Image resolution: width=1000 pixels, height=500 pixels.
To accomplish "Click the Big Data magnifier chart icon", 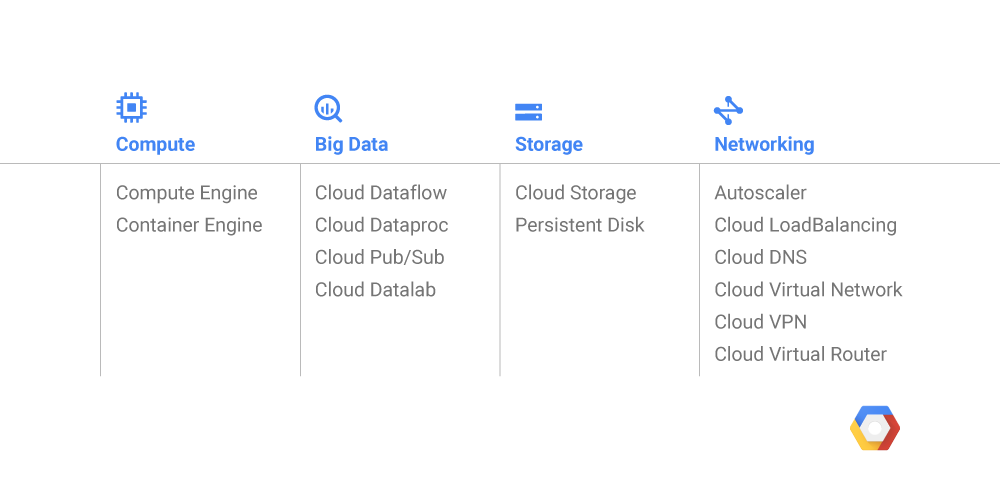I will [x=328, y=108].
